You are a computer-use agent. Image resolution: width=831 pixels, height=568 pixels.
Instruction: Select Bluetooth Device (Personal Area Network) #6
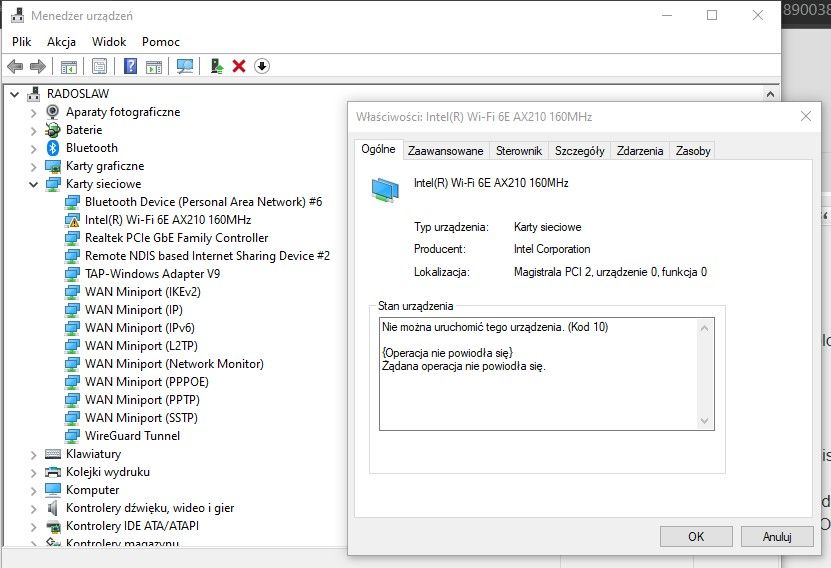[204, 202]
